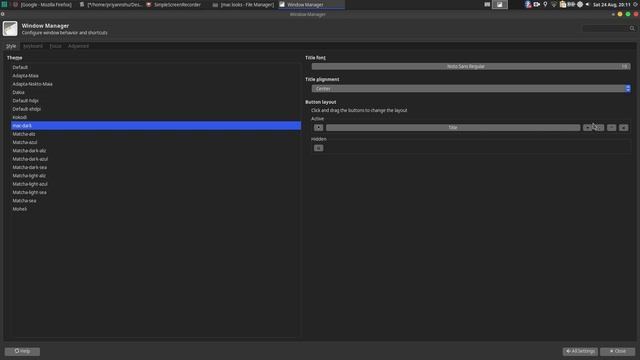Click the first workspace in the switcher

click(x=487, y=4)
